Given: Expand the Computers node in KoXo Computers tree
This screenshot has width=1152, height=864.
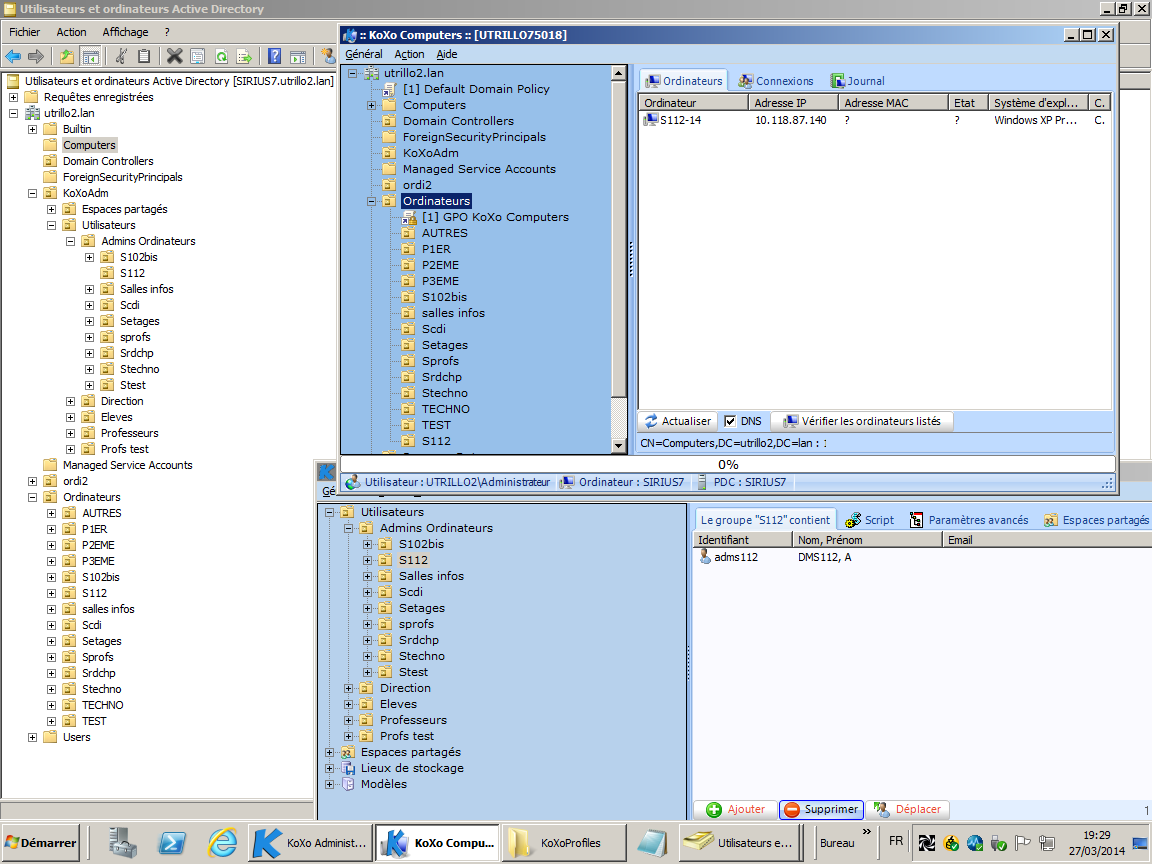Looking at the screenshot, I should tap(372, 105).
